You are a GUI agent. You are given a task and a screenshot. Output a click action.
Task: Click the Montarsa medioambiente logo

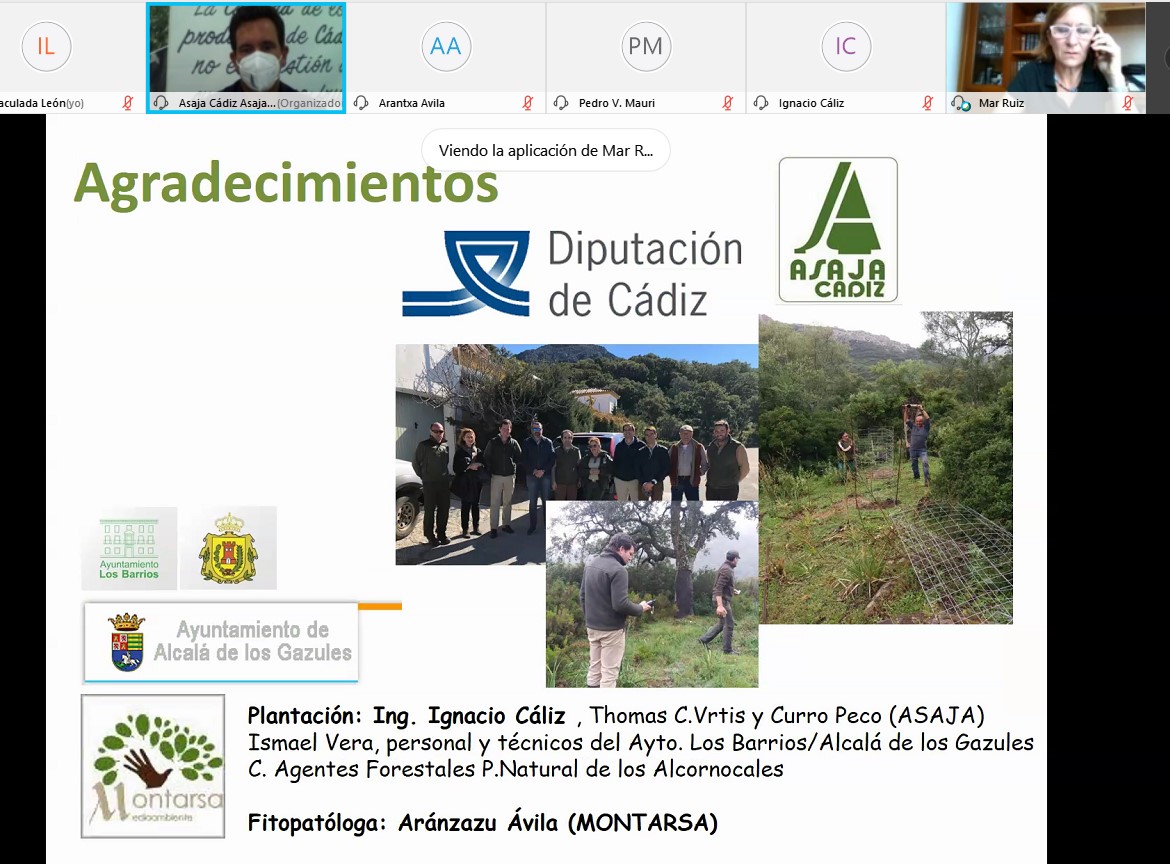click(x=153, y=766)
